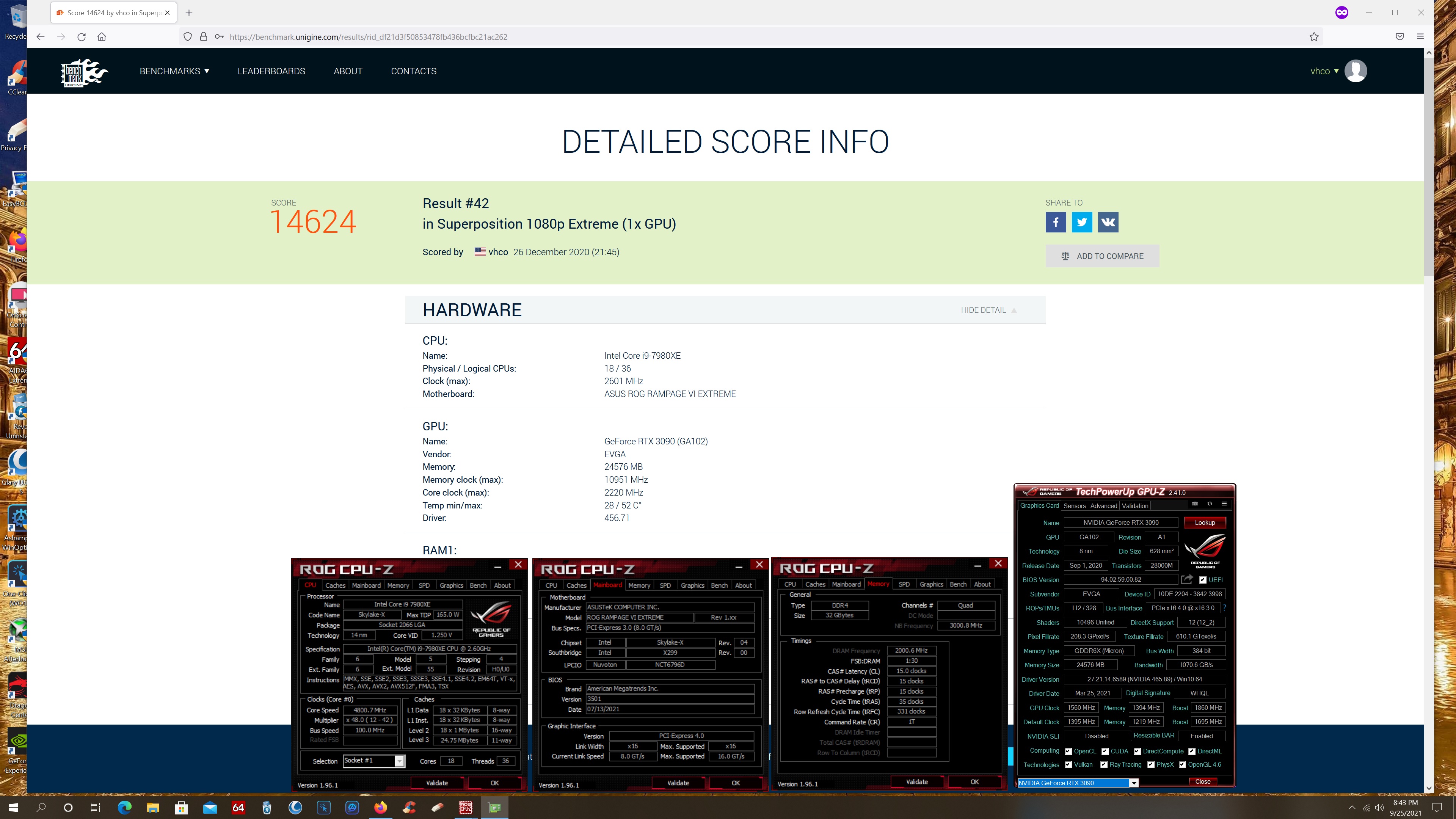Click the ADD TO COMPARE button
The width and height of the screenshot is (1456, 819).
point(1101,256)
